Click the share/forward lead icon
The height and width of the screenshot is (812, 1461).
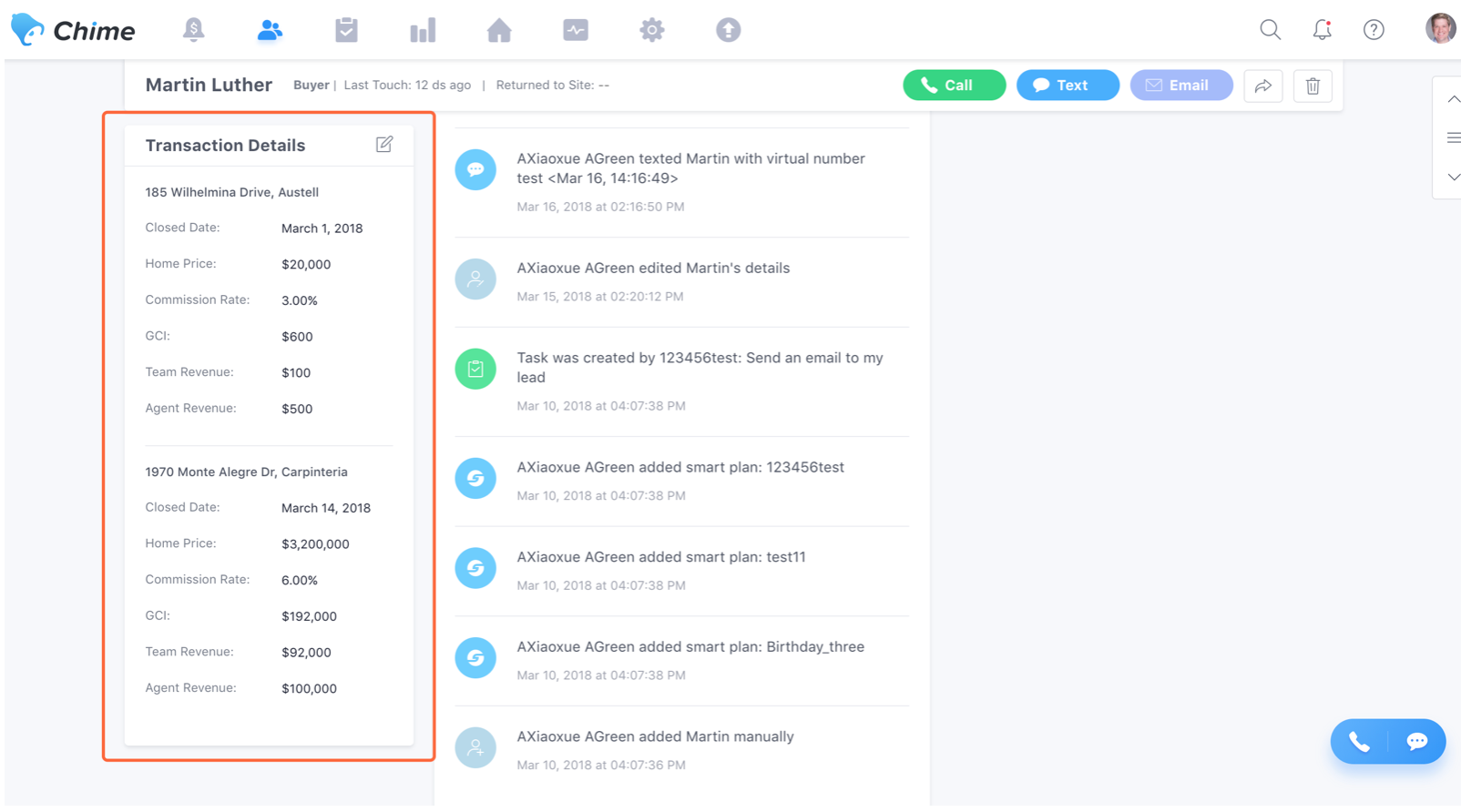coord(1263,86)
